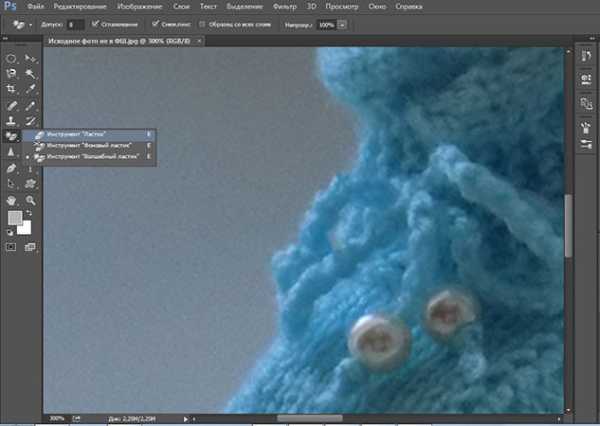
Task: Select the Hand tool
Action: 11,200
